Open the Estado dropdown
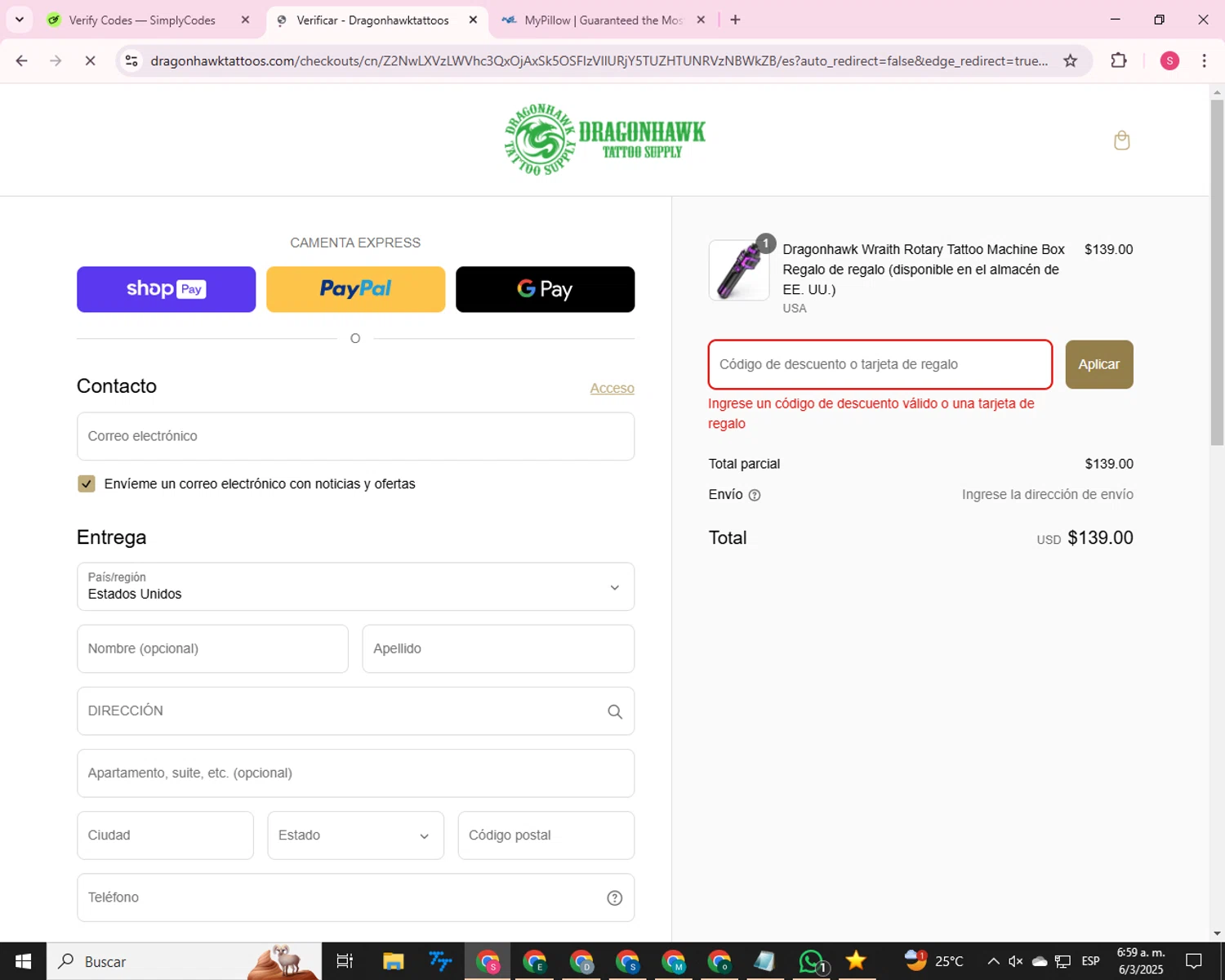 coord(355,835)
